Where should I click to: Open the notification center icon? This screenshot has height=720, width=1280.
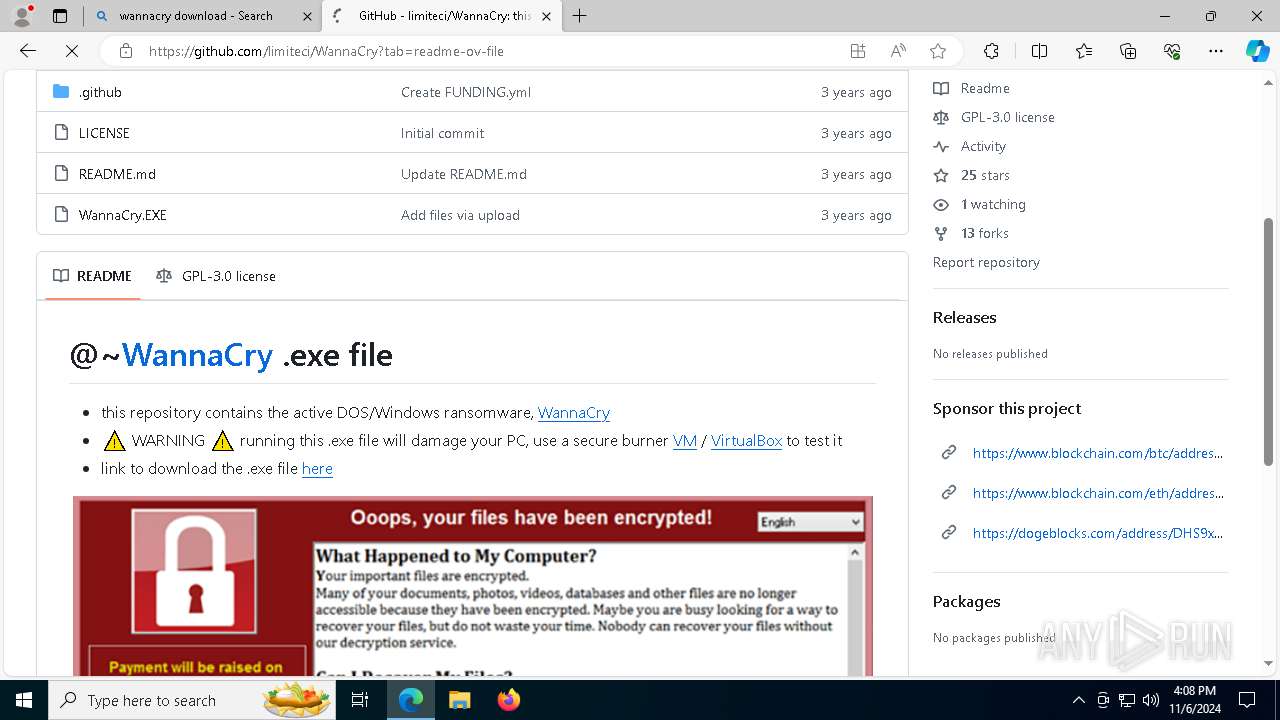click(1247, 700)
